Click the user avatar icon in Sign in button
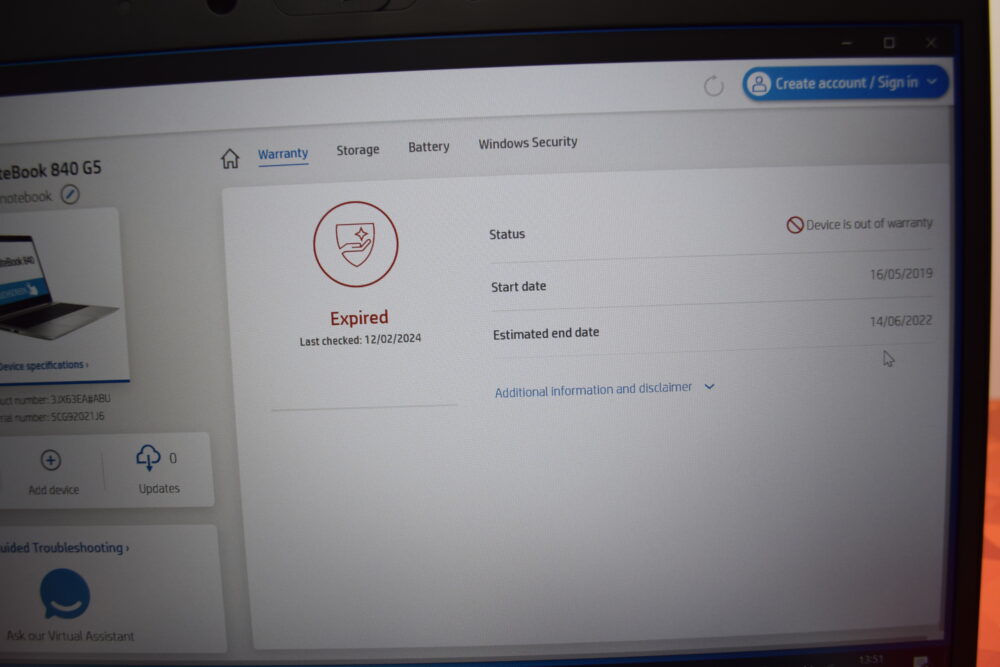This screenshot has width=1000, height=667. (x=759, y=84)
